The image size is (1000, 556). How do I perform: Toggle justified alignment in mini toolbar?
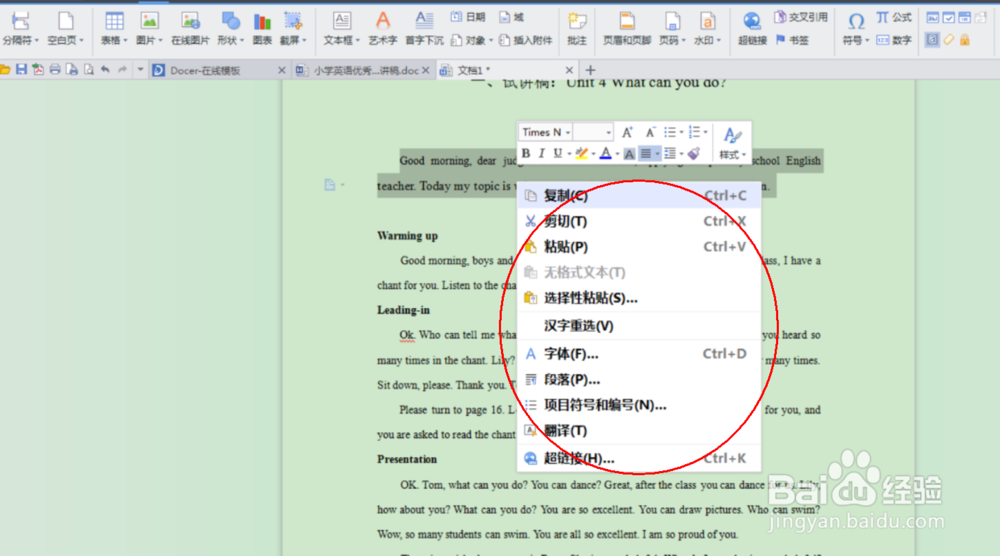[646, 154]
